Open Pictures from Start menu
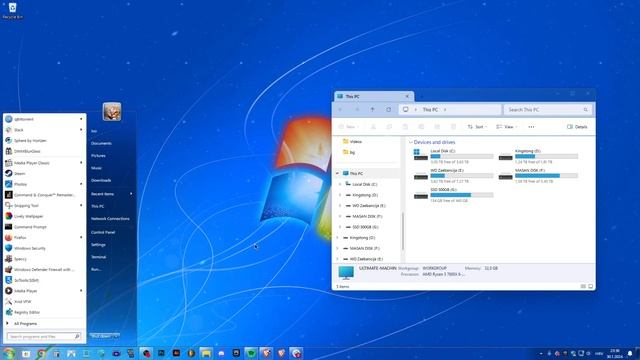The image size is (640, 360). (98, 156)
